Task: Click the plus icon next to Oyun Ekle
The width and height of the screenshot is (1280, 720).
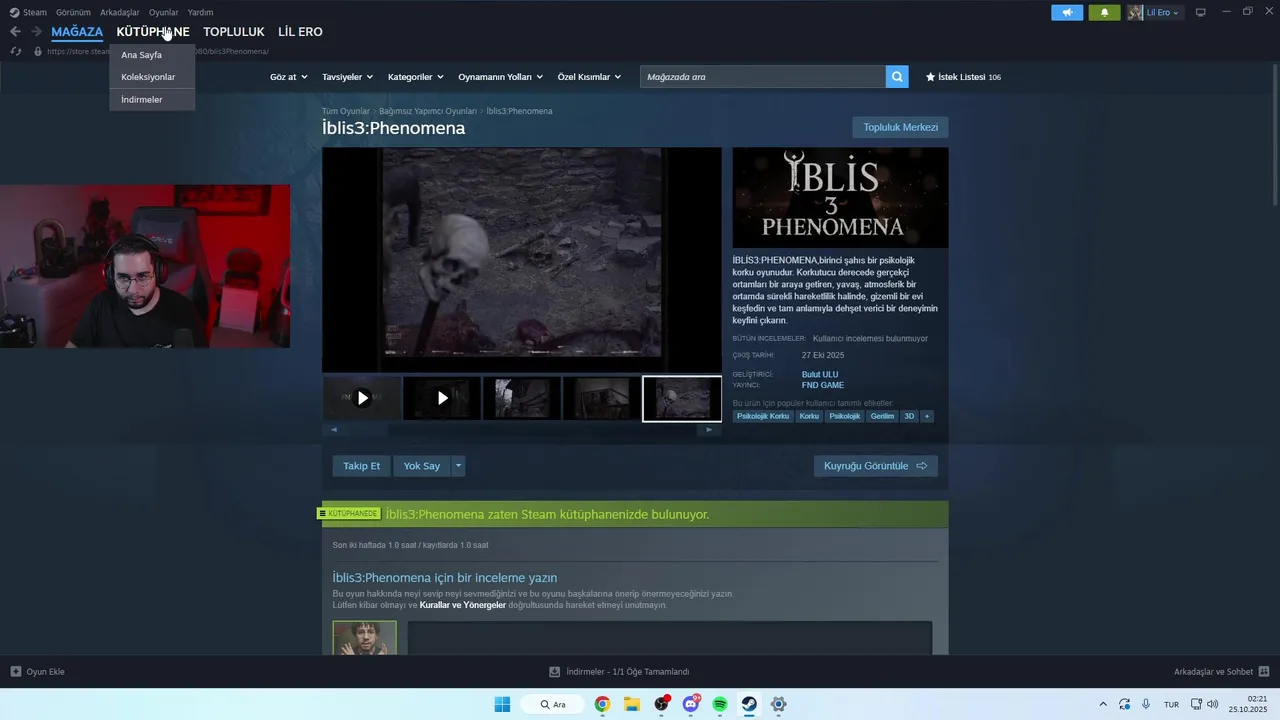Action: coord(16,671)
